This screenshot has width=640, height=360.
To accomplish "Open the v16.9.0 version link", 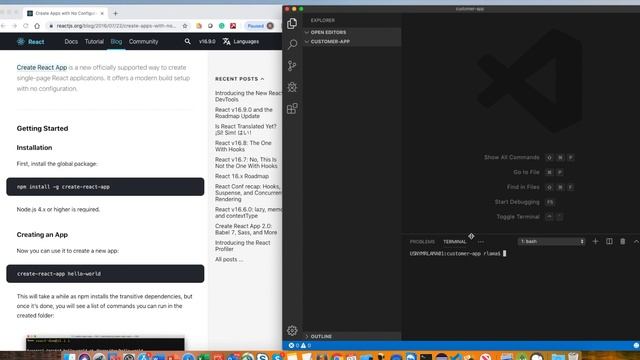I will click(x=207, y=41).
